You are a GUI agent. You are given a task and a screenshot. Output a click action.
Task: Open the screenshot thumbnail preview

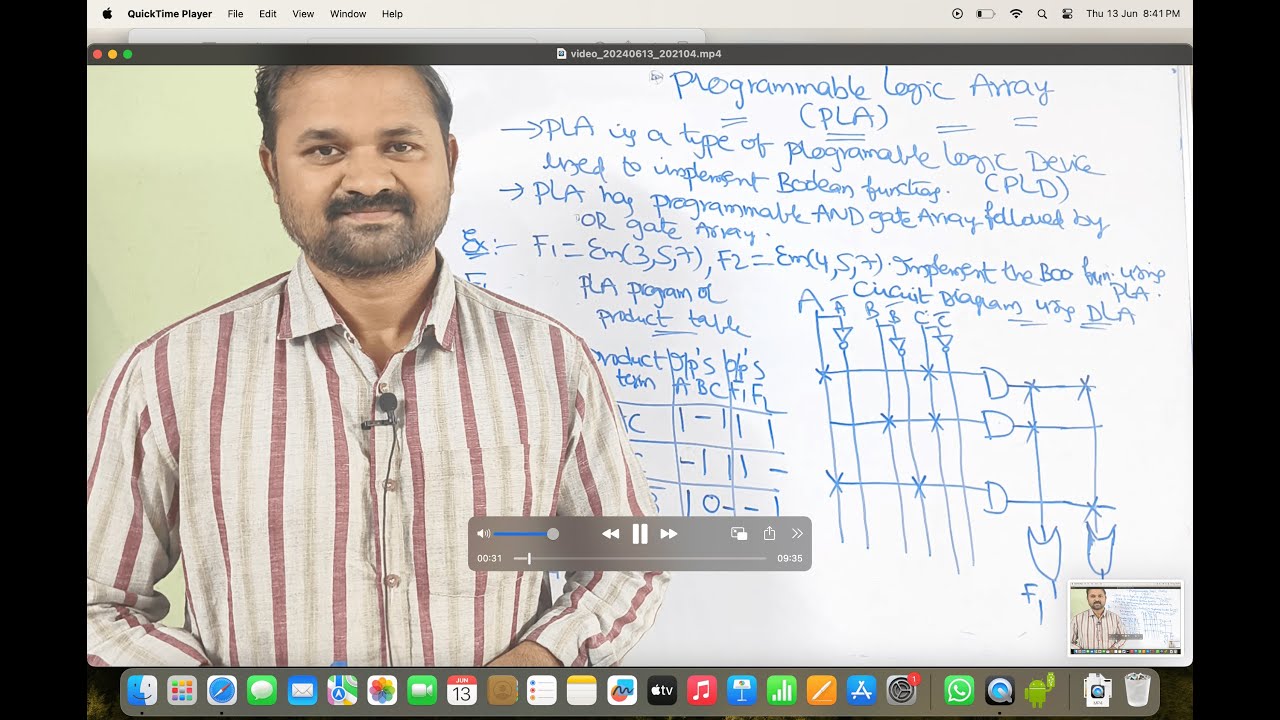pos(1125,619)
